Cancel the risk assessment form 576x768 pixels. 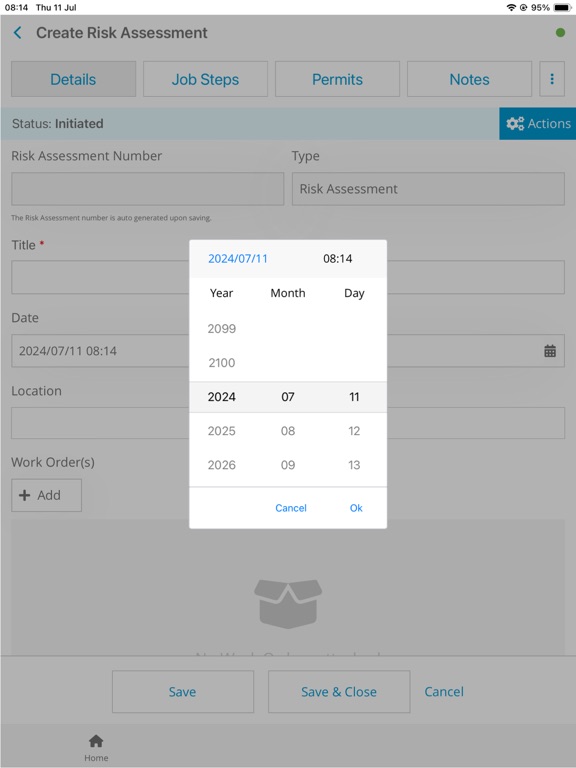point(444,692)
